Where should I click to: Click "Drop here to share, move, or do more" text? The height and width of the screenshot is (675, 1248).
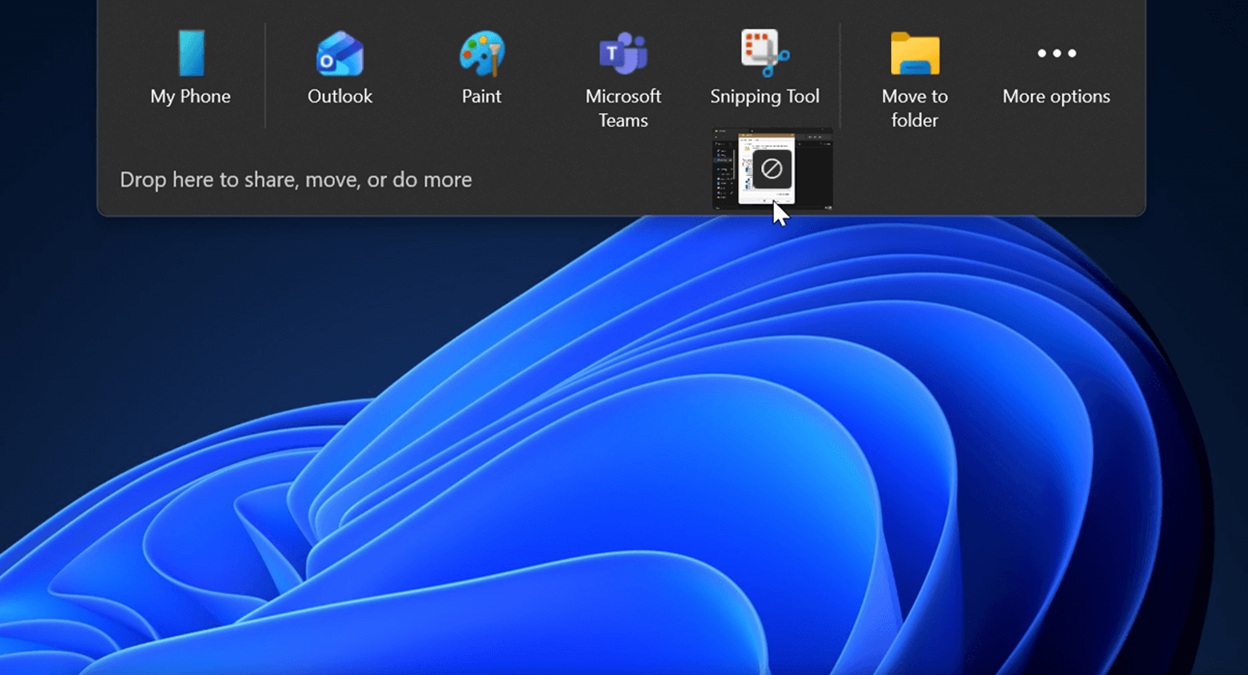(296, 180)
